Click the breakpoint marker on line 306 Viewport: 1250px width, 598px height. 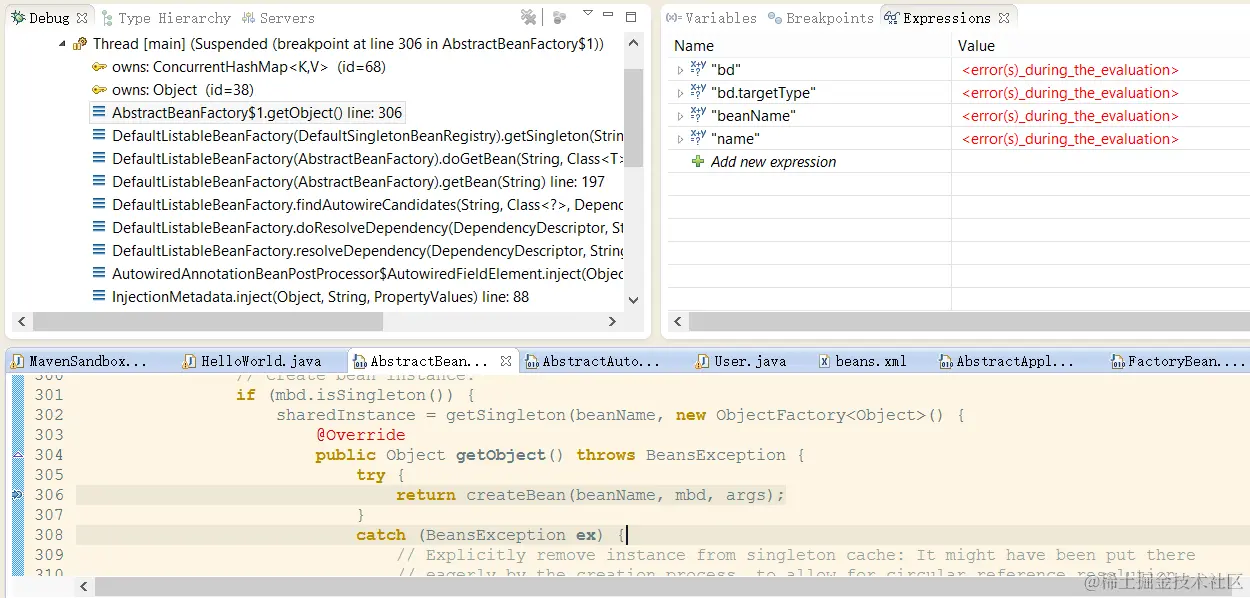point(17,495)
